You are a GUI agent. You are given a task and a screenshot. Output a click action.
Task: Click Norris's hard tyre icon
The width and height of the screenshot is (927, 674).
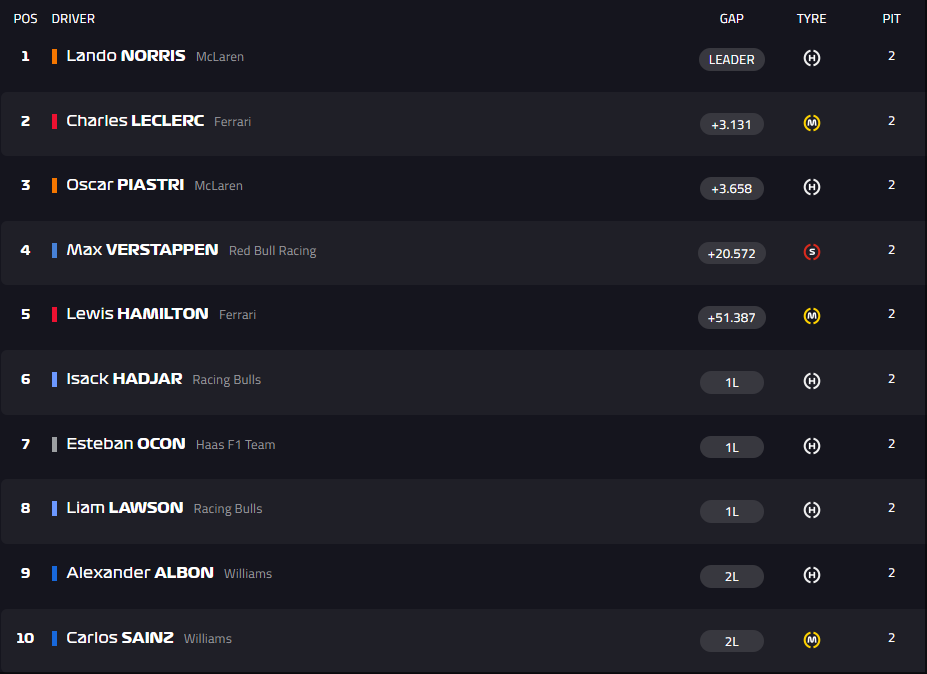(812, 58)
